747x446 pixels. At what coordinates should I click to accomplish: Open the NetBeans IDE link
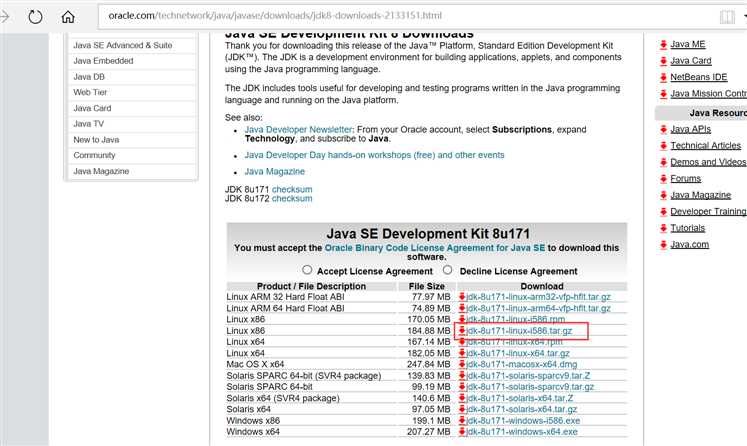(x=698, y=77)
